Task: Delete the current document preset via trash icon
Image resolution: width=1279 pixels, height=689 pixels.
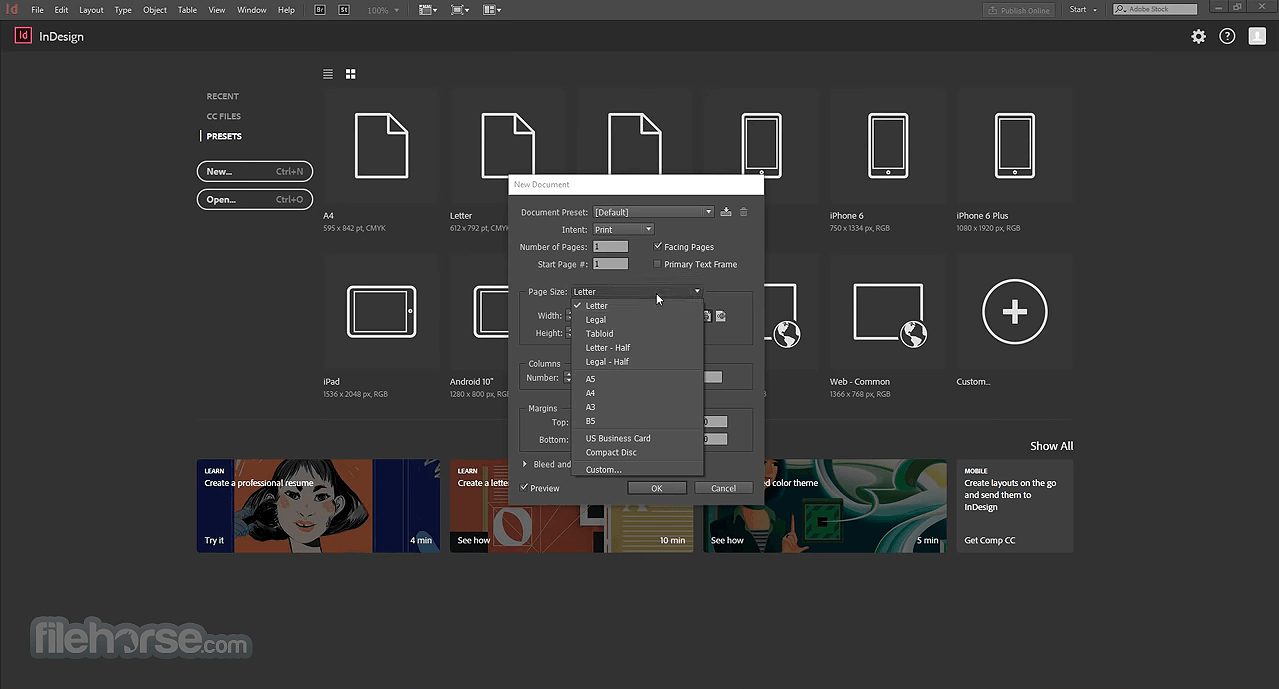Action: point(743,211)
